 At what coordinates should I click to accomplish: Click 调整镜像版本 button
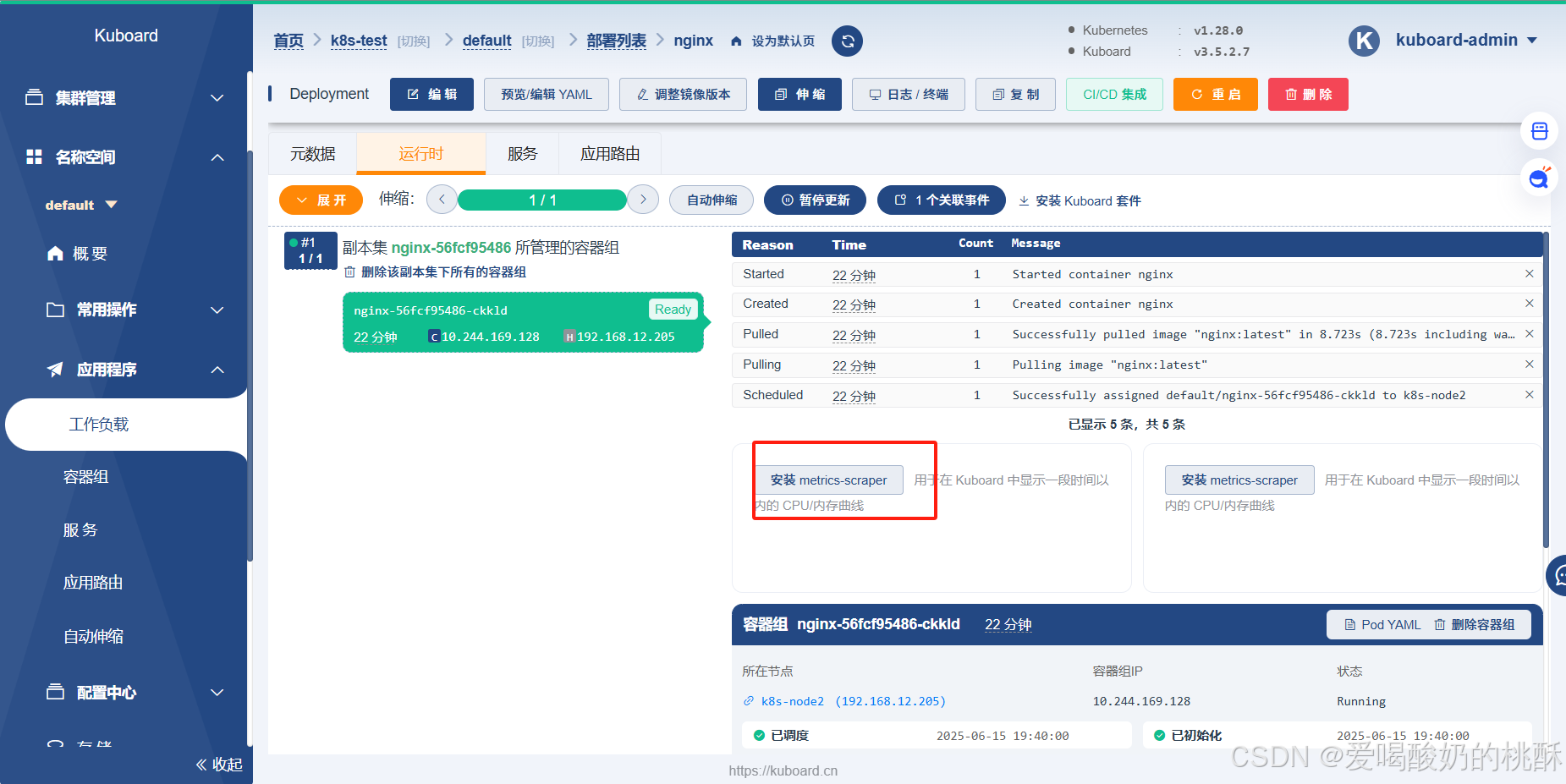[683, 94]
